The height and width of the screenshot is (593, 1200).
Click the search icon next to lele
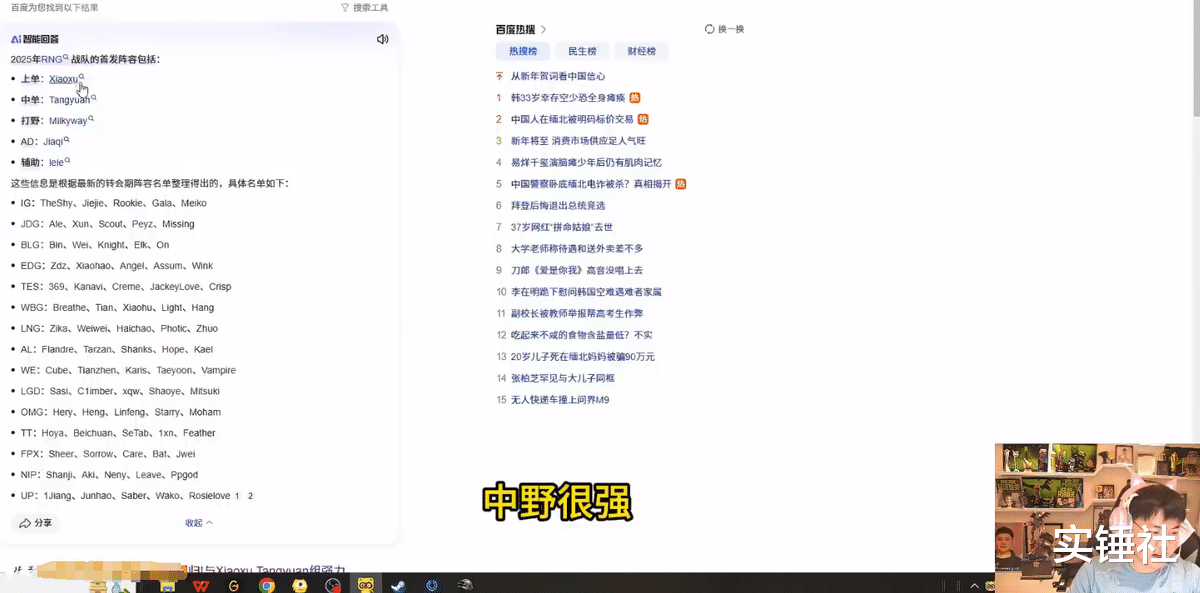67,160
